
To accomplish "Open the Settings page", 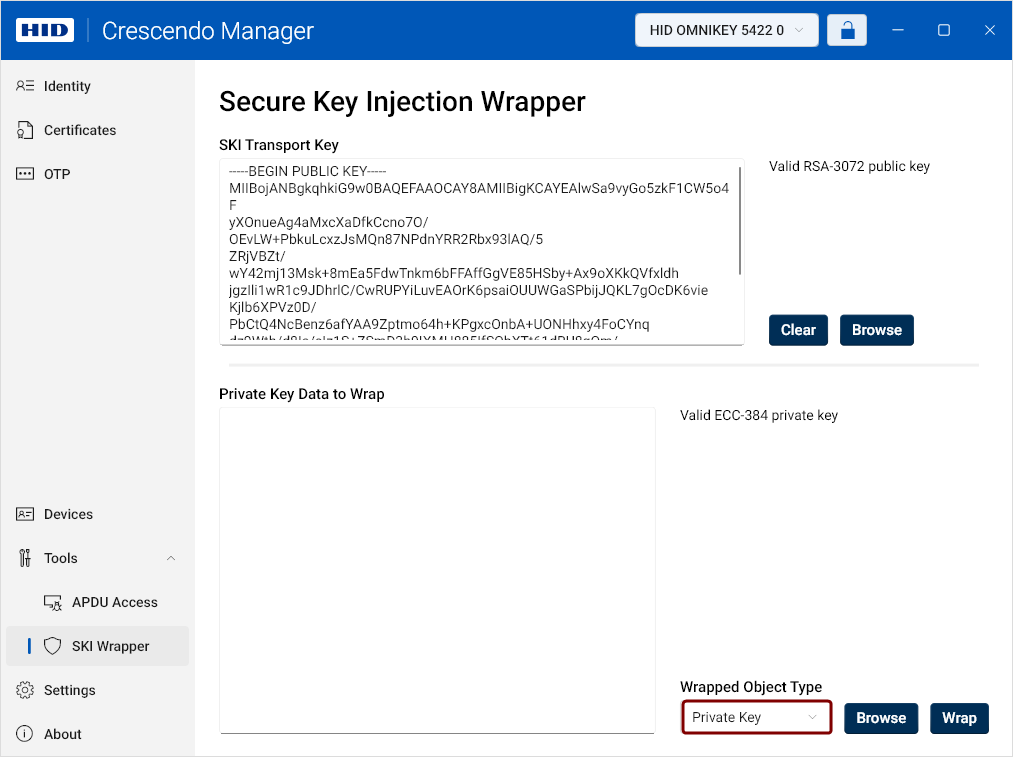I will point(98,690).
